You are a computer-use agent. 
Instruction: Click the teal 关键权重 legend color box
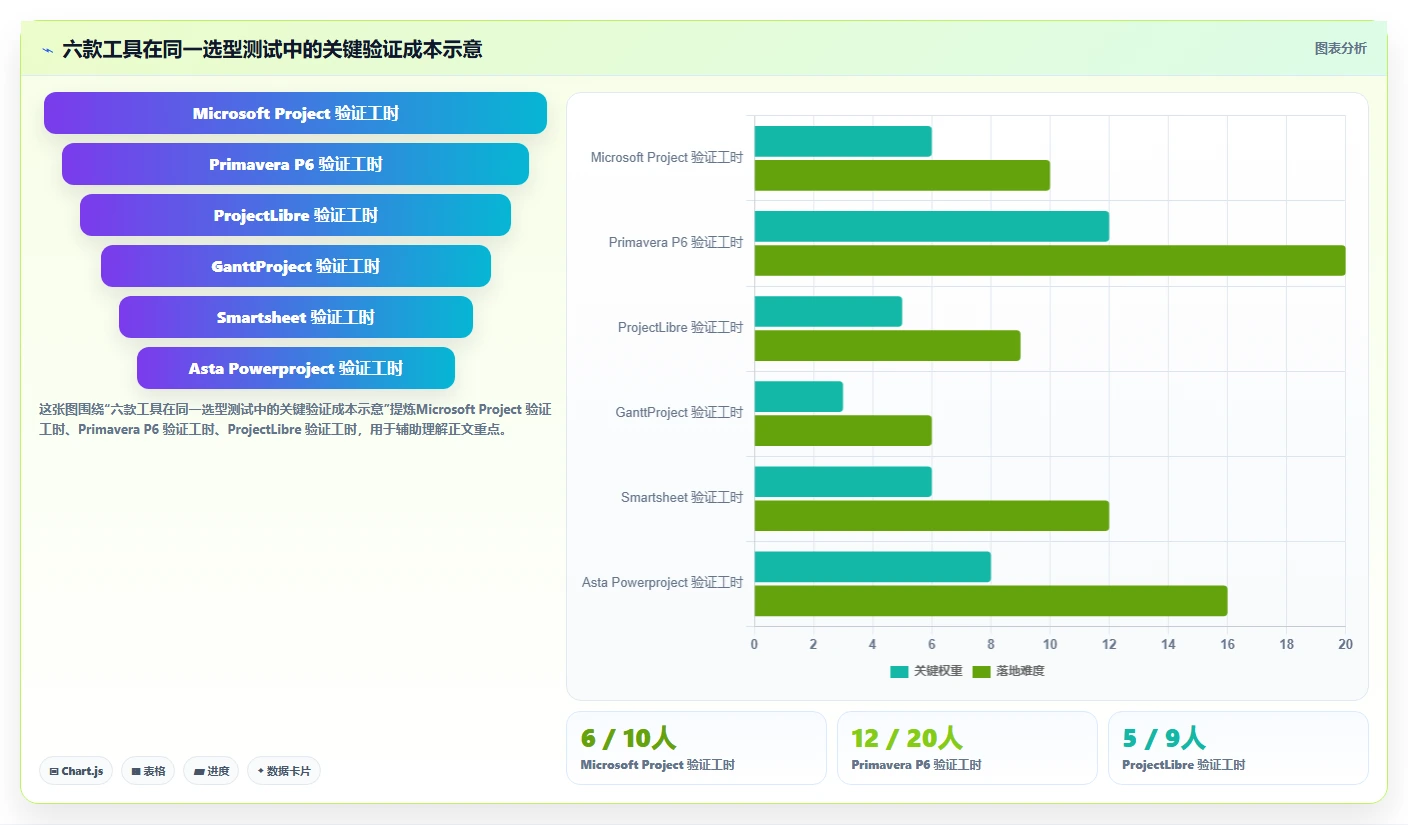coord(899,671)
